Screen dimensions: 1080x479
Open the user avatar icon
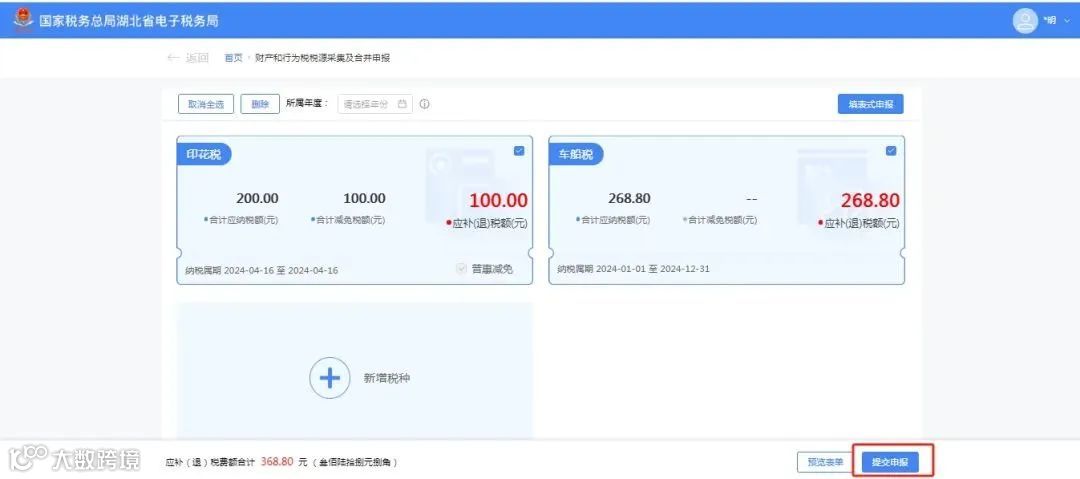pyautogui.click(x=1025, y=20)
